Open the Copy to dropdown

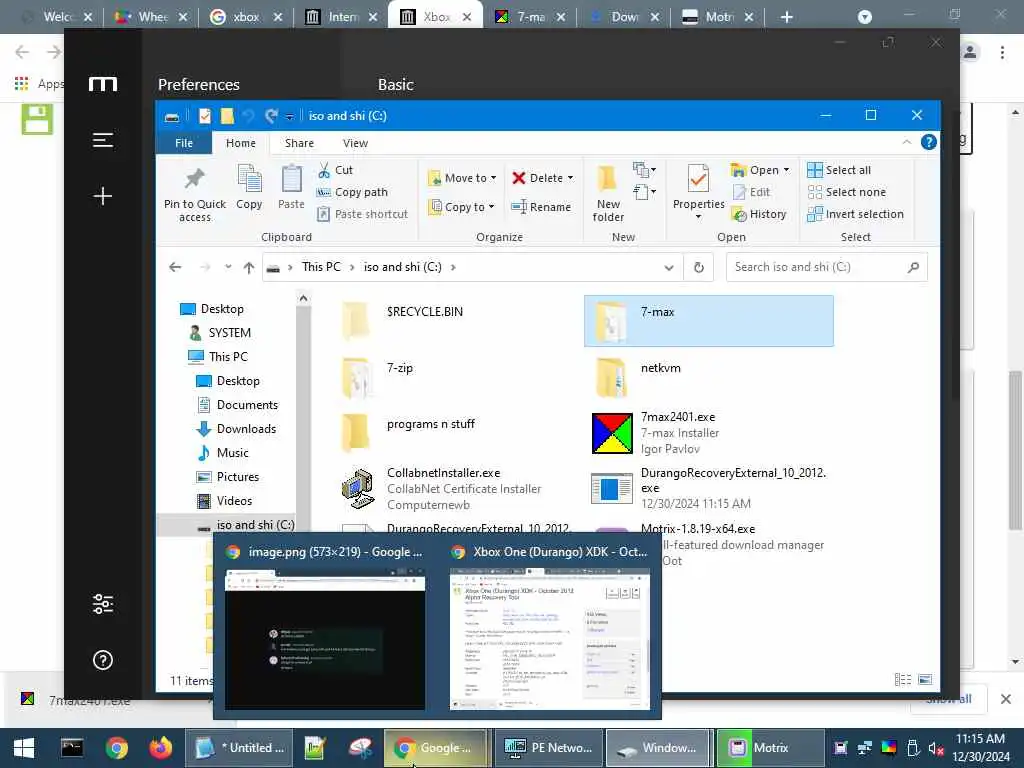coord(462,207)
